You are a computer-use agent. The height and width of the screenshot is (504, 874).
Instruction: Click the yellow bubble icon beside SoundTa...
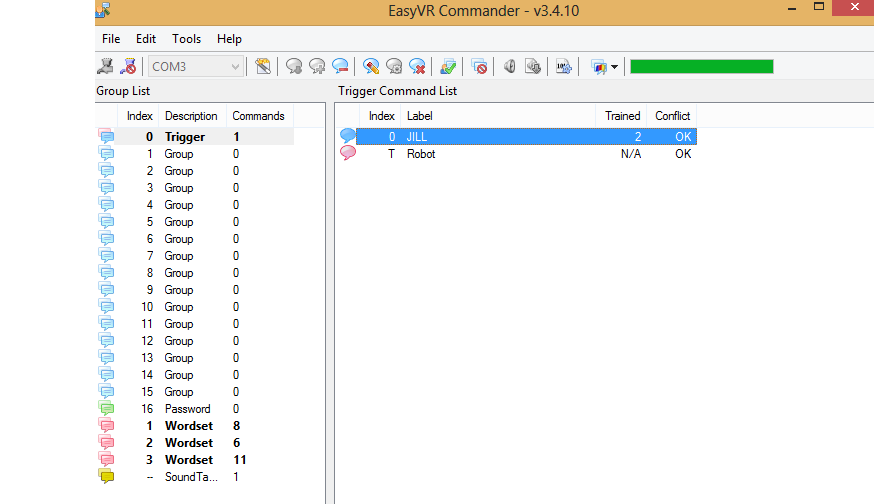tap(106, 476)
